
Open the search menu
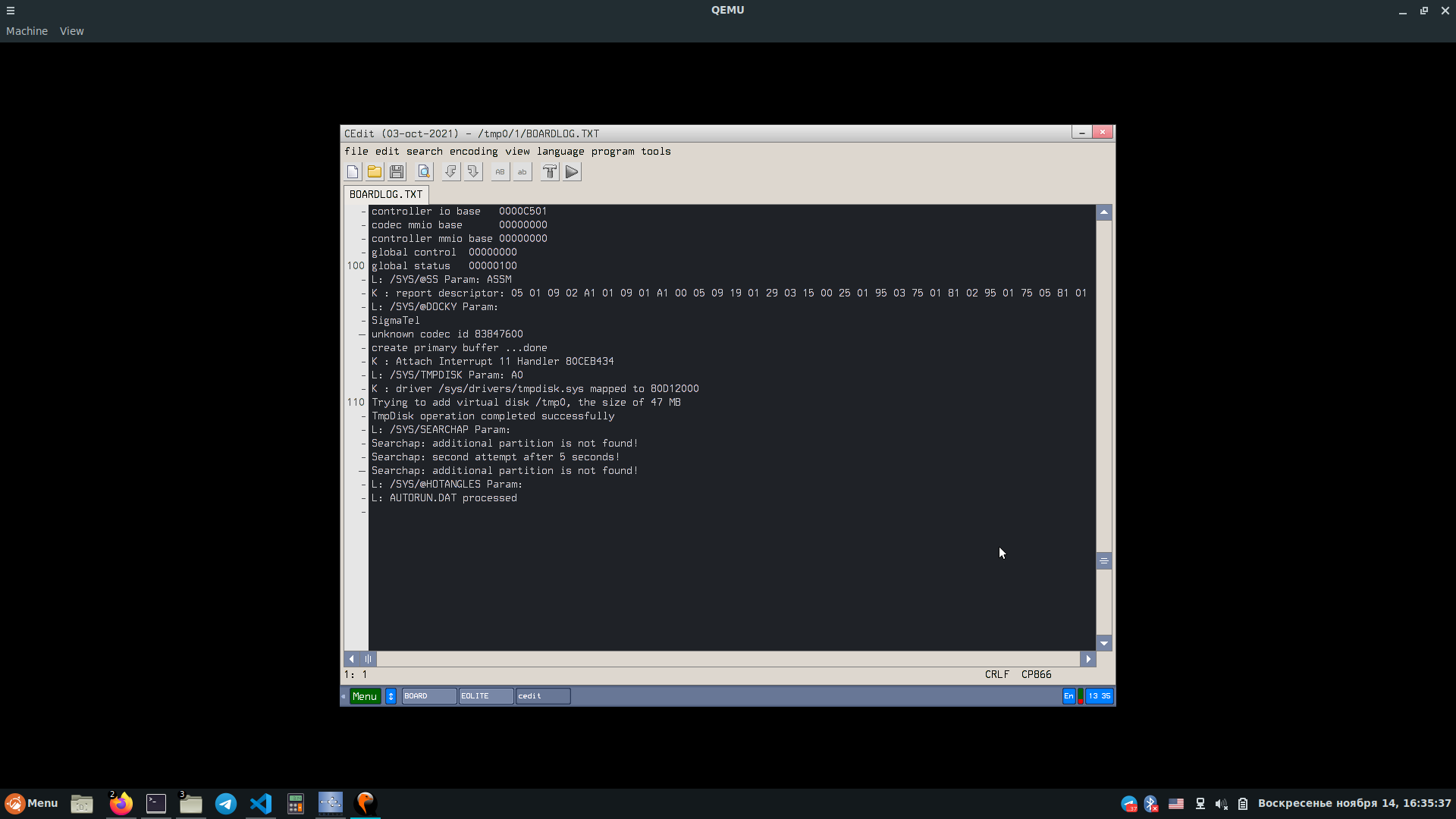424,152
